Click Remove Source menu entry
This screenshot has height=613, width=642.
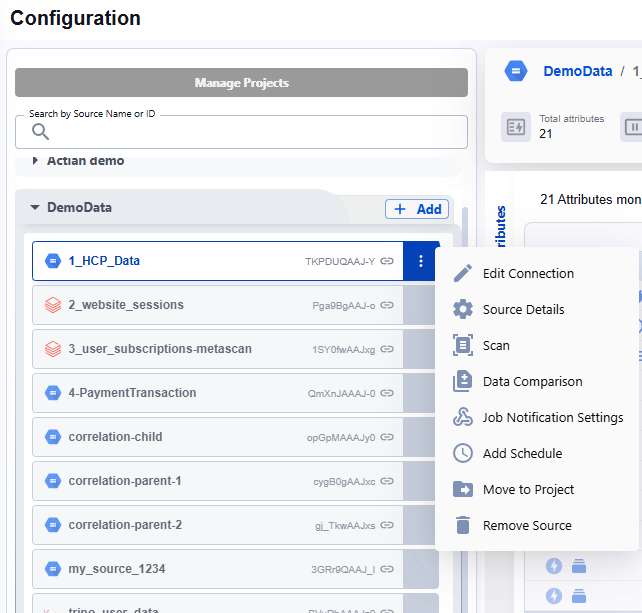point(527,525)
